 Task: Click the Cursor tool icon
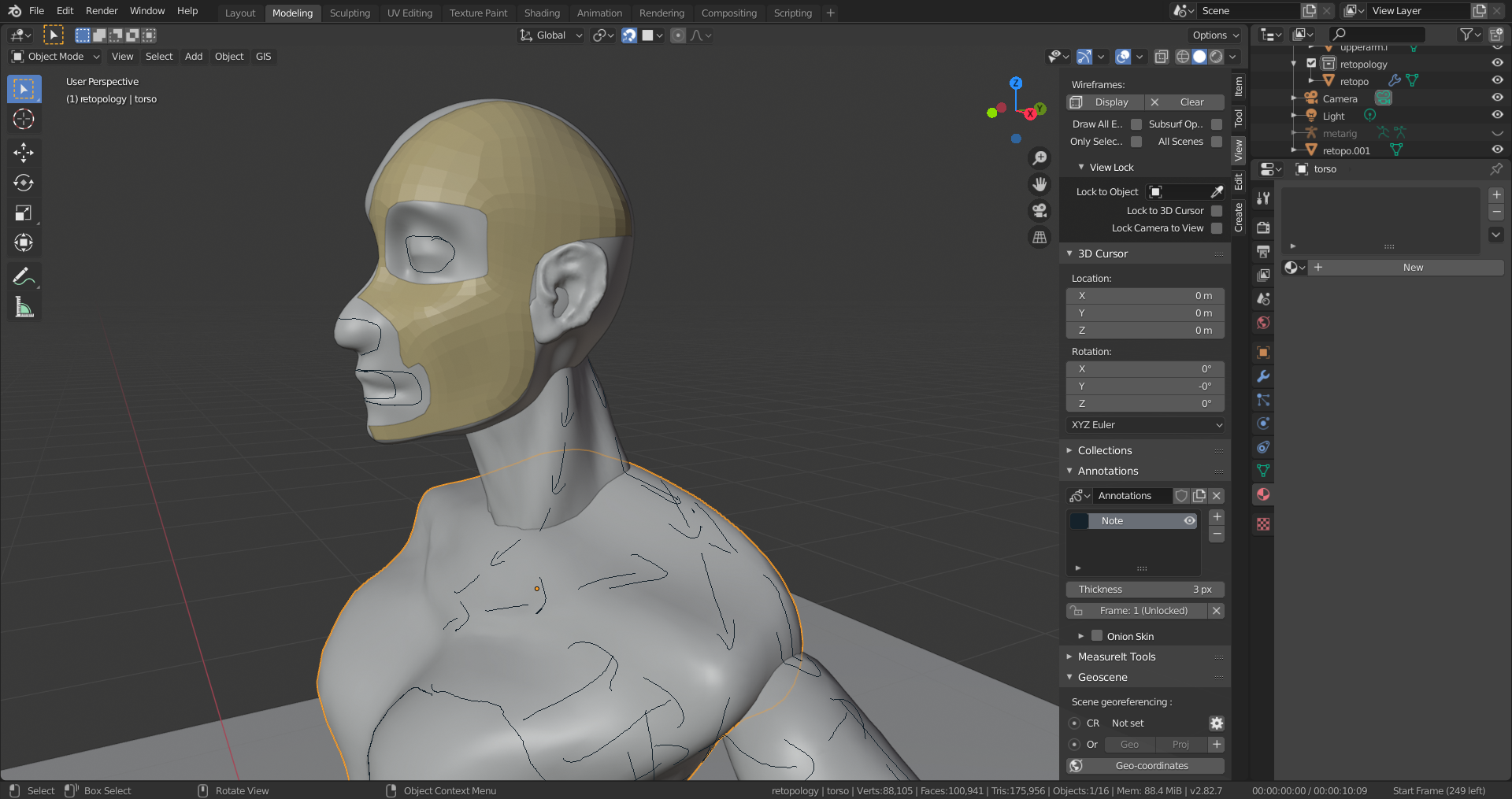[x=24, y=120]
